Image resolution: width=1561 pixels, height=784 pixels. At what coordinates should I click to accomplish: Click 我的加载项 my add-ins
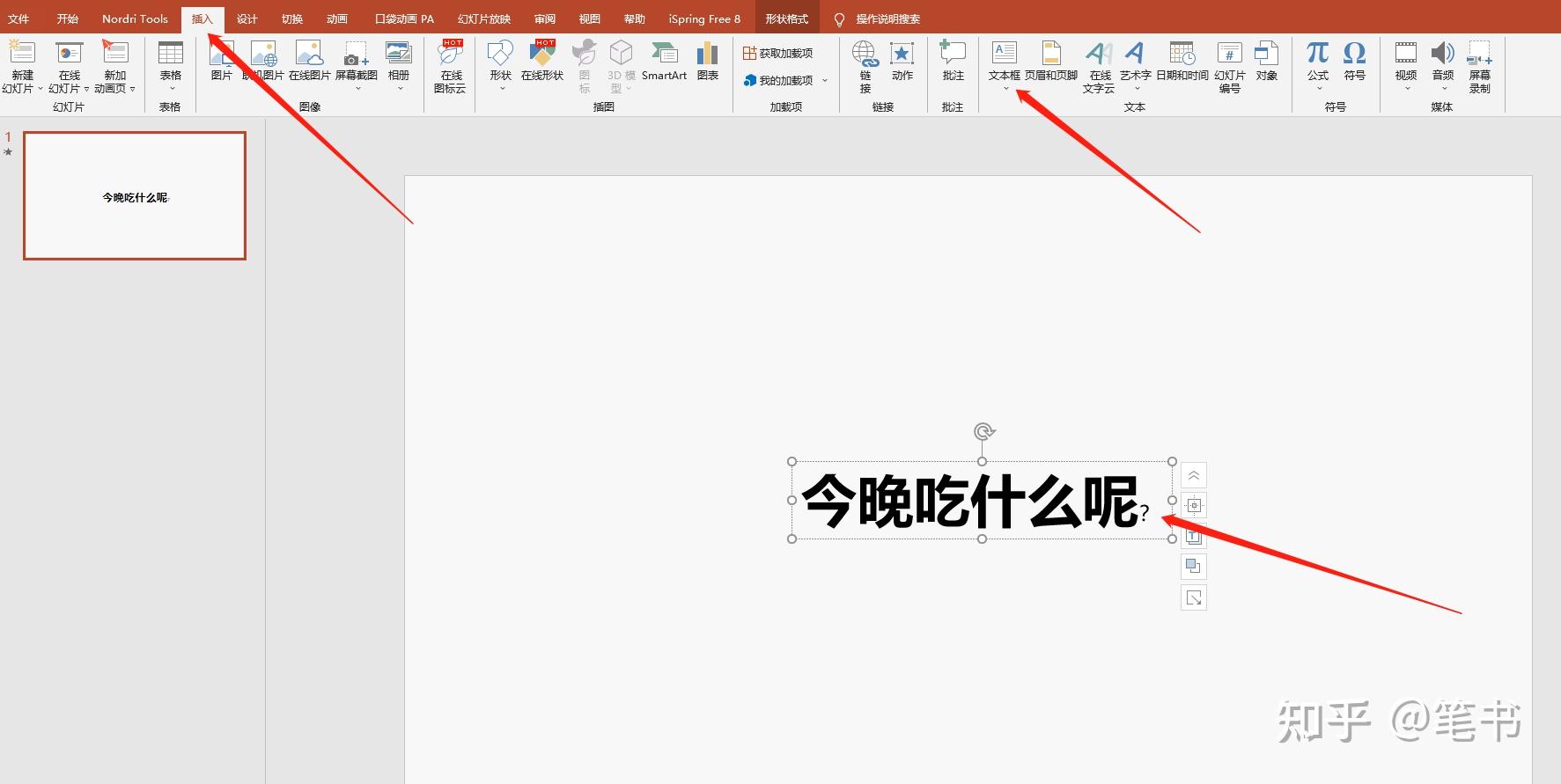click(x=778, y=80)
